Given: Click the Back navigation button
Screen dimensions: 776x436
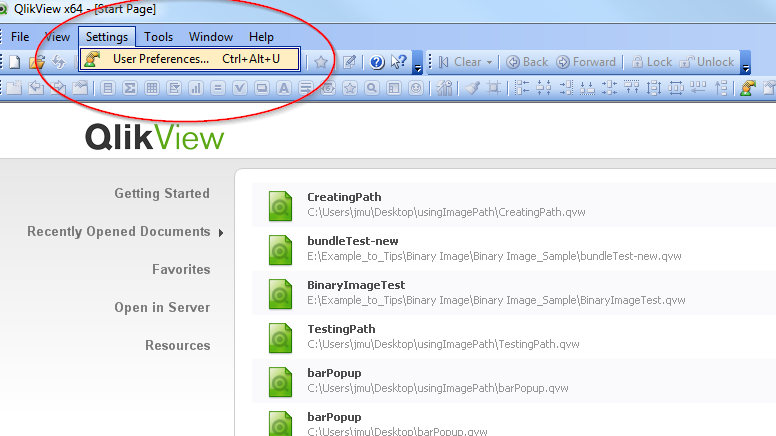Looking at the screenshot, I should (527, 62).
